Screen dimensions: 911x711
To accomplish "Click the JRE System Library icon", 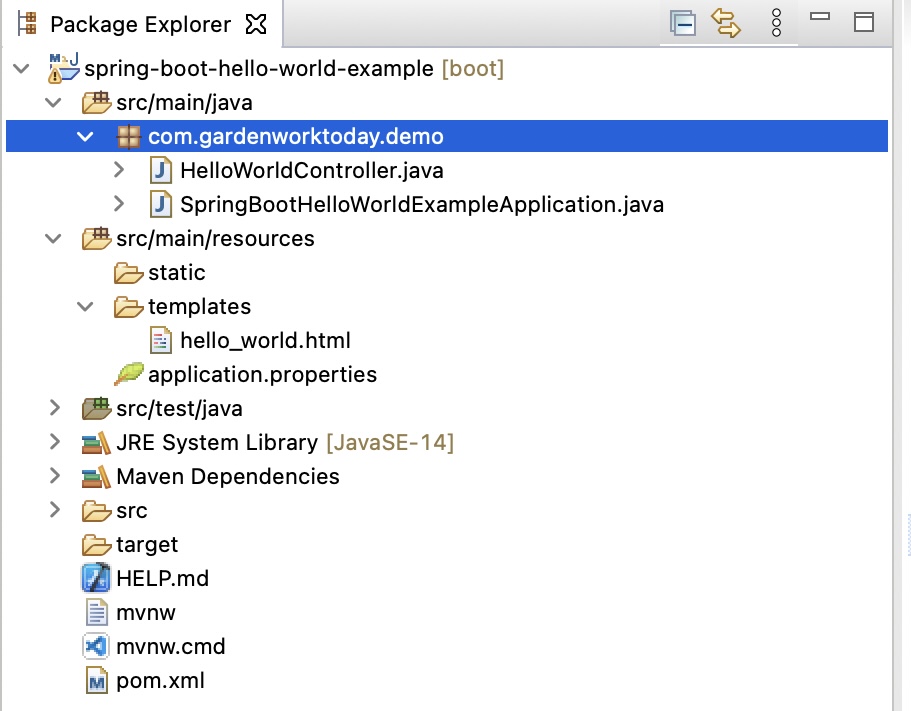I will click(96, 442).
